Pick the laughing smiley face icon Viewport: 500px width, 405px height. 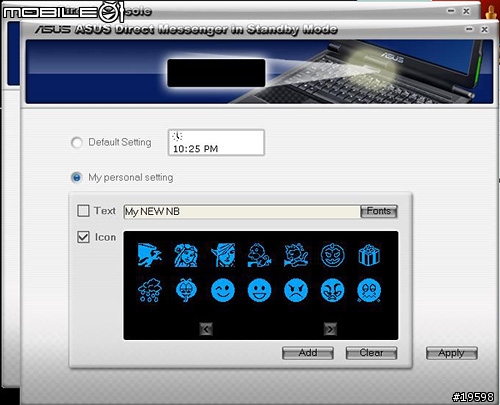[259, 290]
